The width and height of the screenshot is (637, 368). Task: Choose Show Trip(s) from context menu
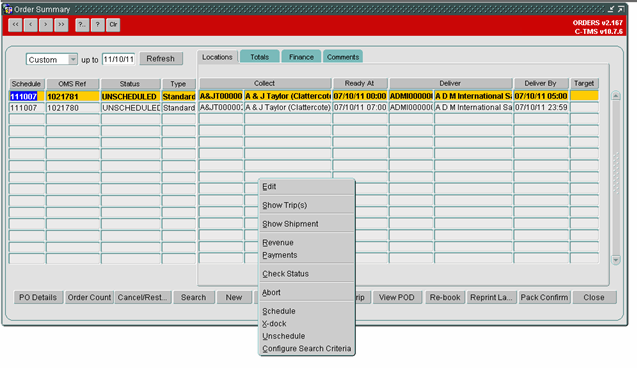tap(307, 206)
